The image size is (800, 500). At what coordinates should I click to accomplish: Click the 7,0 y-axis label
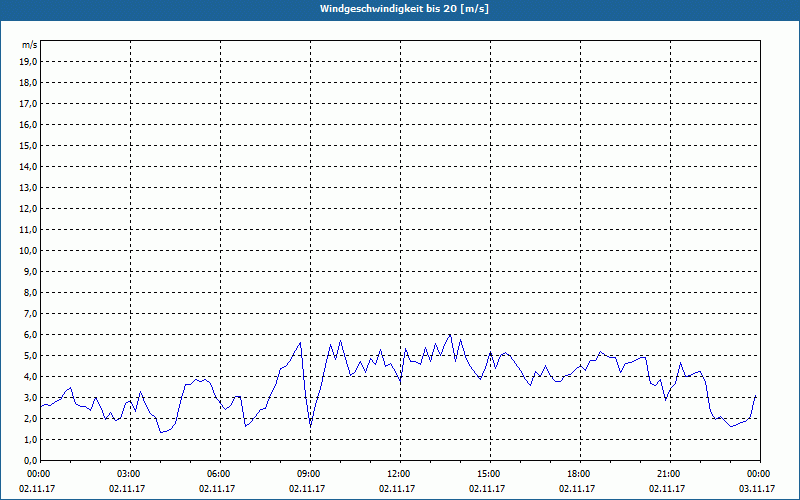tap(31, 313)
